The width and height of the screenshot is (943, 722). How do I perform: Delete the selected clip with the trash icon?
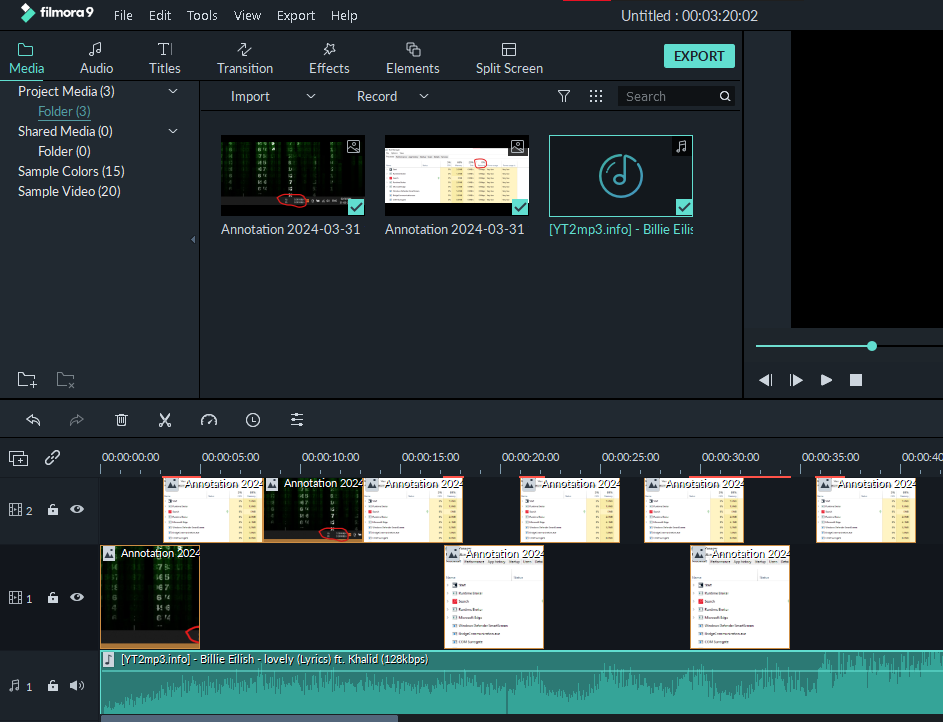coord(121,420)
